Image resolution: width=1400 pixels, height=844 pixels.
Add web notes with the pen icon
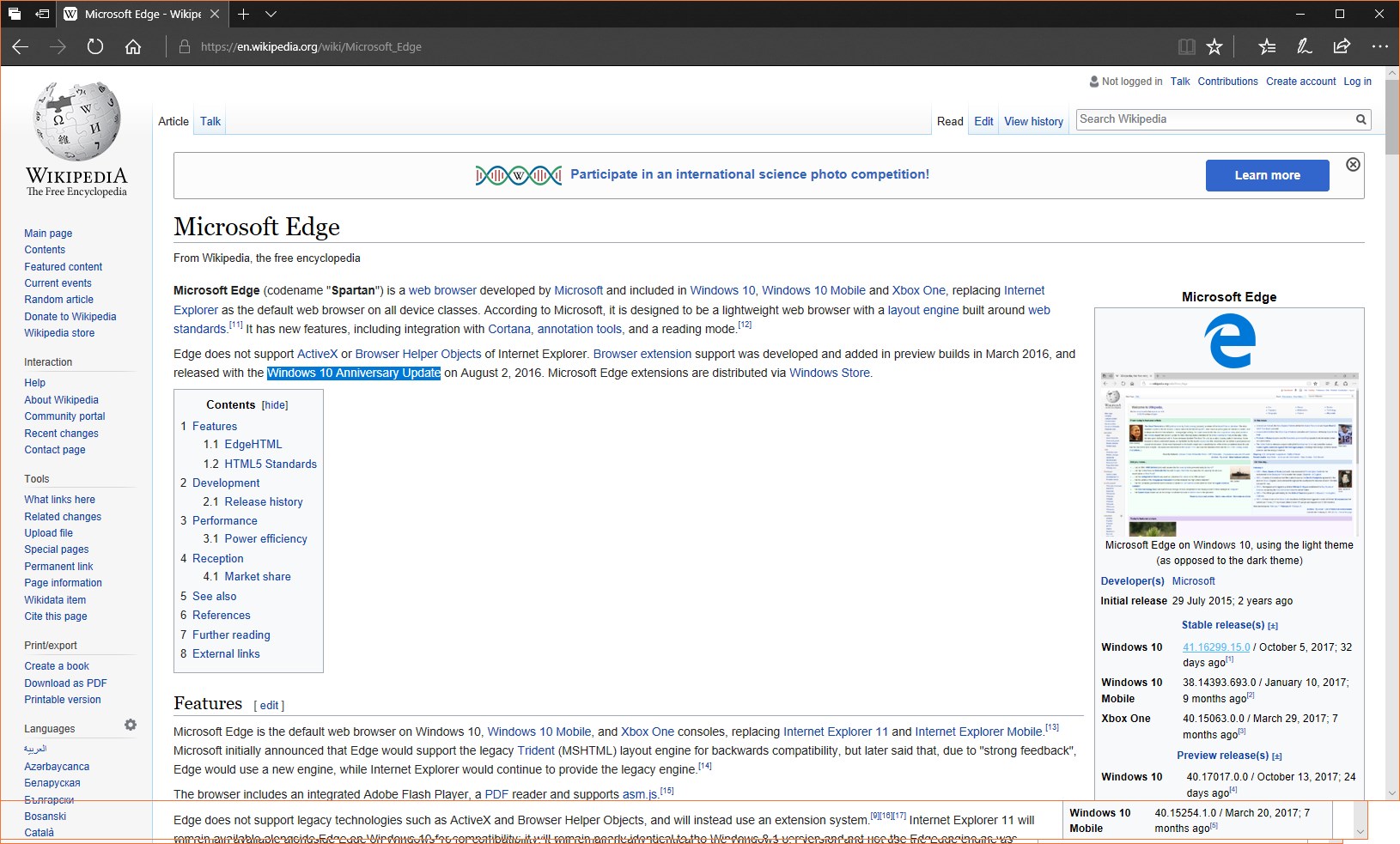[1304, 46]
